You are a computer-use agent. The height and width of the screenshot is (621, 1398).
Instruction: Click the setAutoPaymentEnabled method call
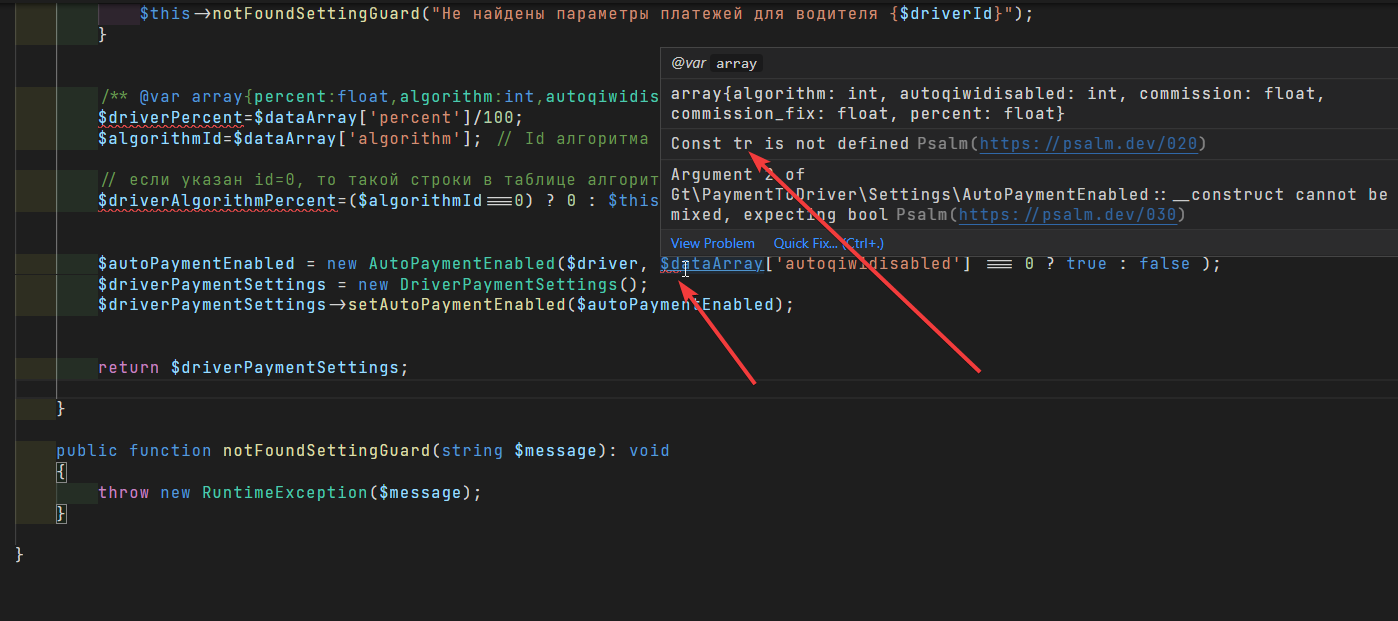tap(460, 304)
